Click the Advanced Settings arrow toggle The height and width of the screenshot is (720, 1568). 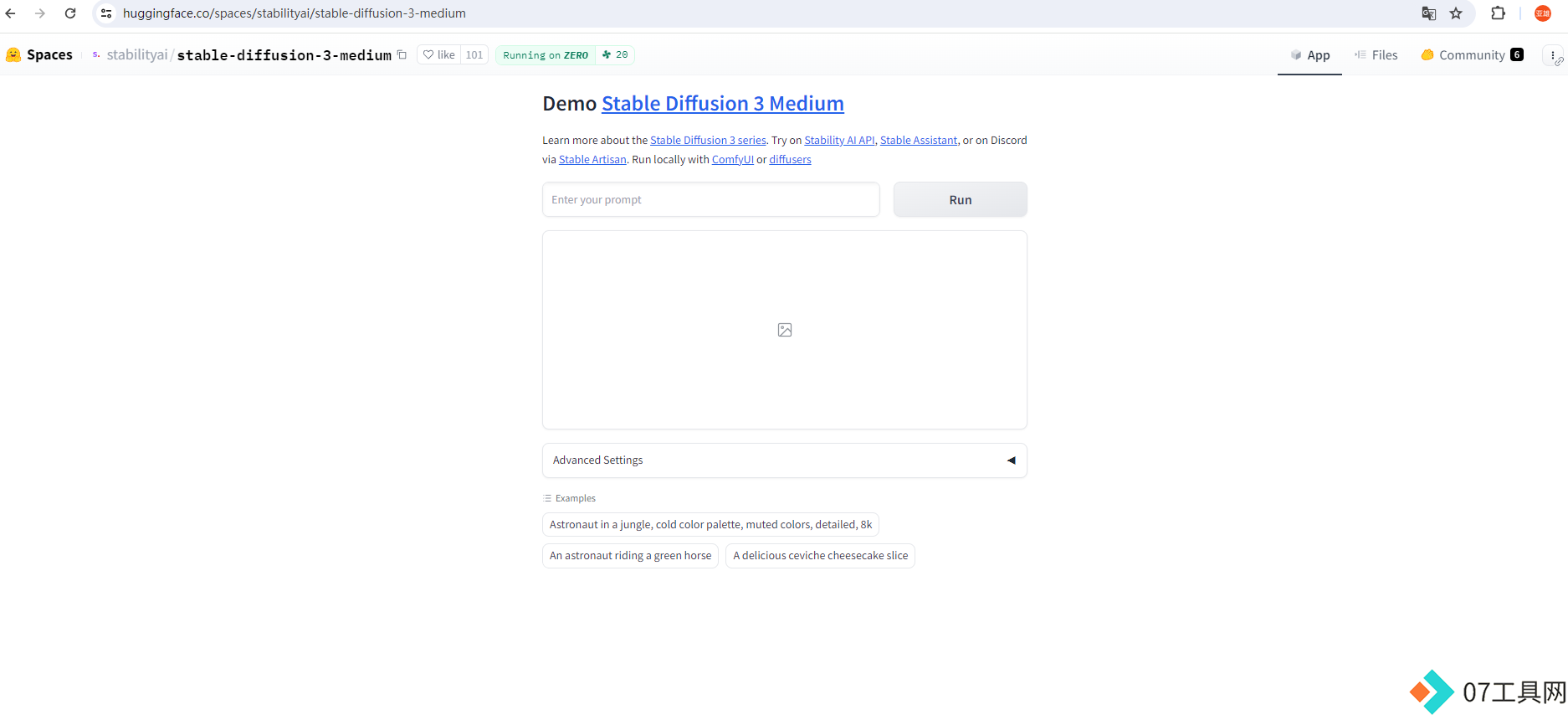(x=1012, y=460)
